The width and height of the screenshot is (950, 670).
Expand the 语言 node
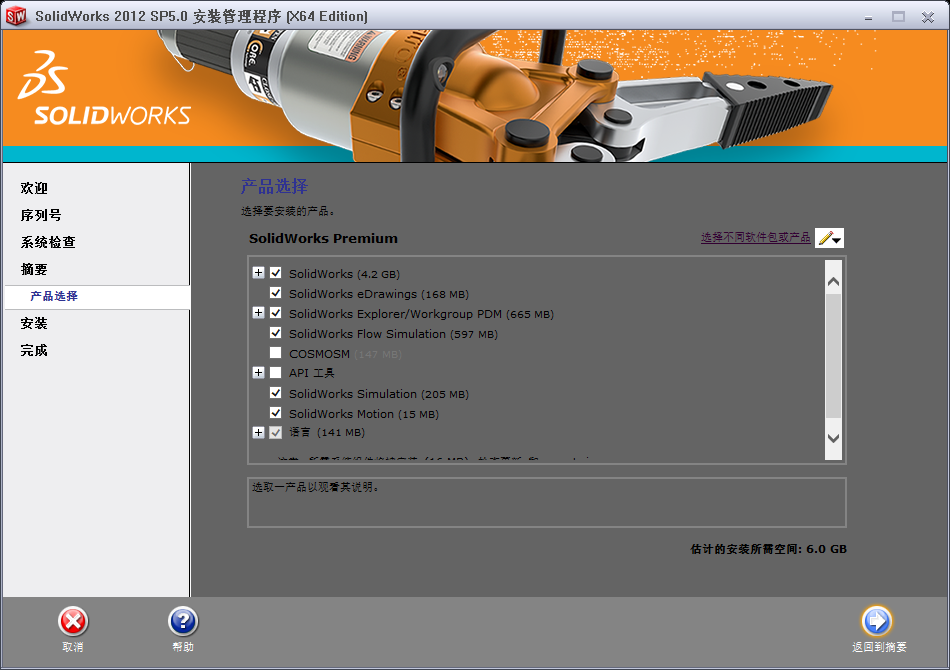coord(258,433)
